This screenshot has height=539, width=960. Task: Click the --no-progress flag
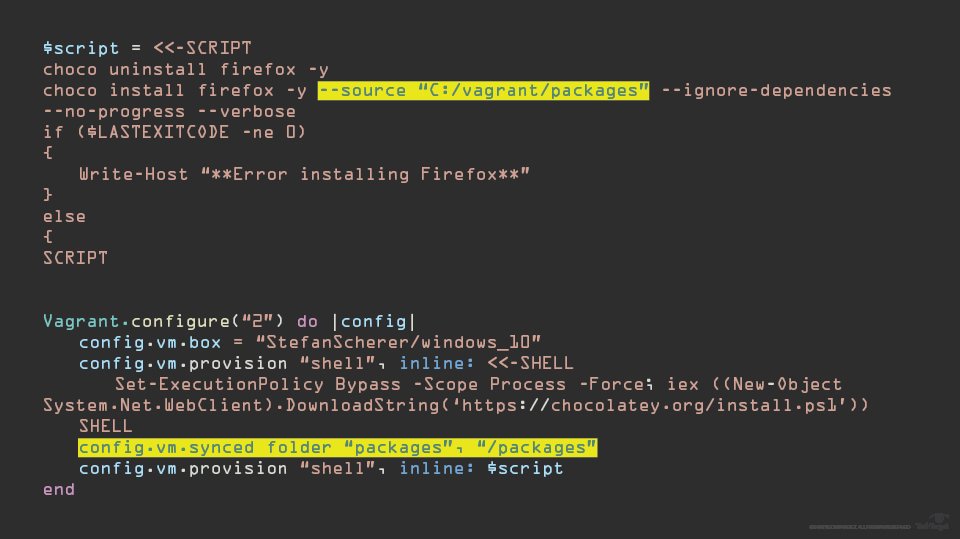click(114, 111)
